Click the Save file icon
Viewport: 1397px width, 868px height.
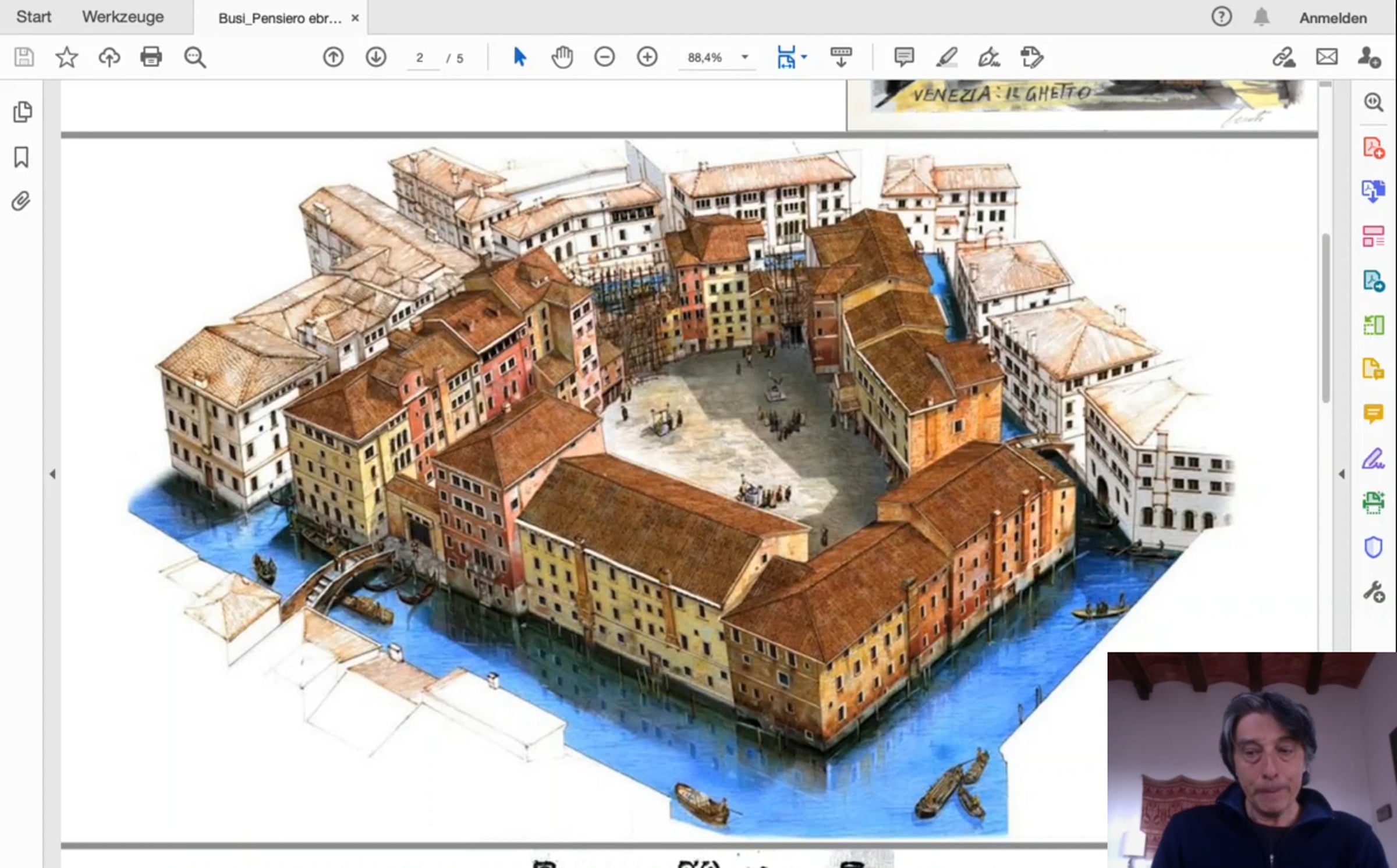click(x=24, y=58)
